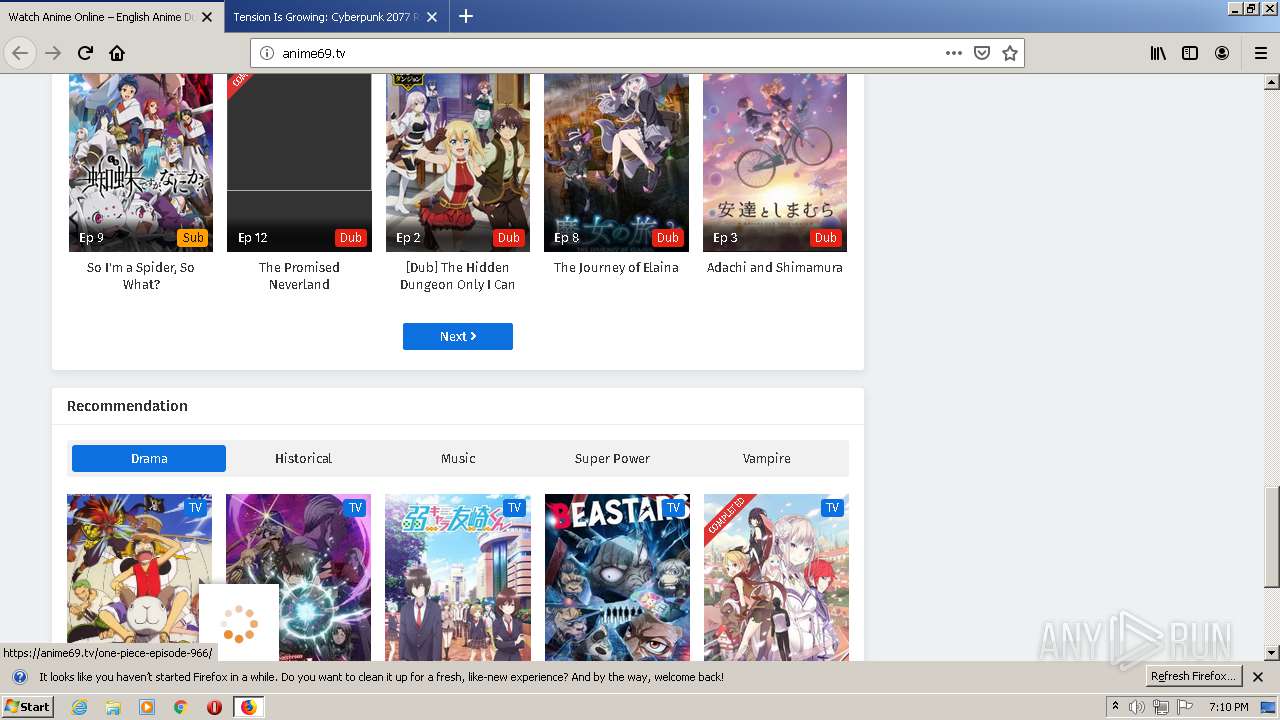
Task: Click Dub badge on Adachi and Shimamura
Action: [826, 237]
